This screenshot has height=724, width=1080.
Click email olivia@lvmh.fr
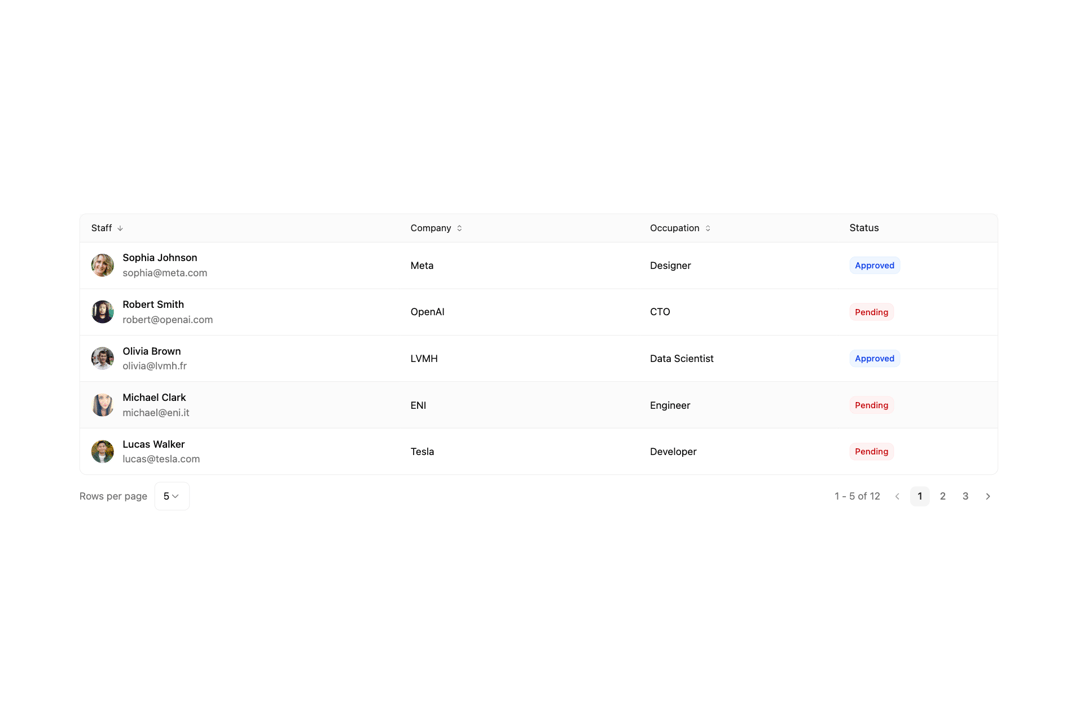(x=154, y=366)
